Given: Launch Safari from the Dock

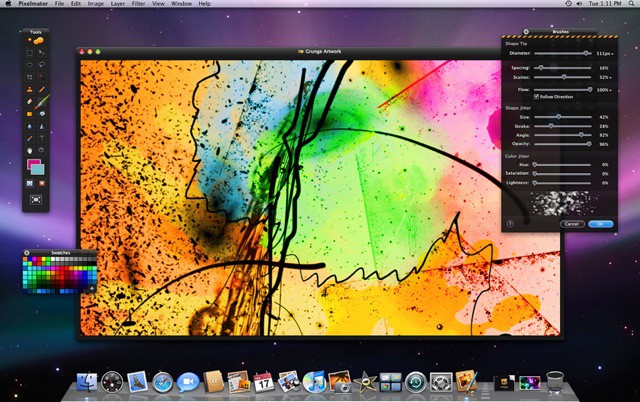Looking at the screenshot, I should (137, 381).
